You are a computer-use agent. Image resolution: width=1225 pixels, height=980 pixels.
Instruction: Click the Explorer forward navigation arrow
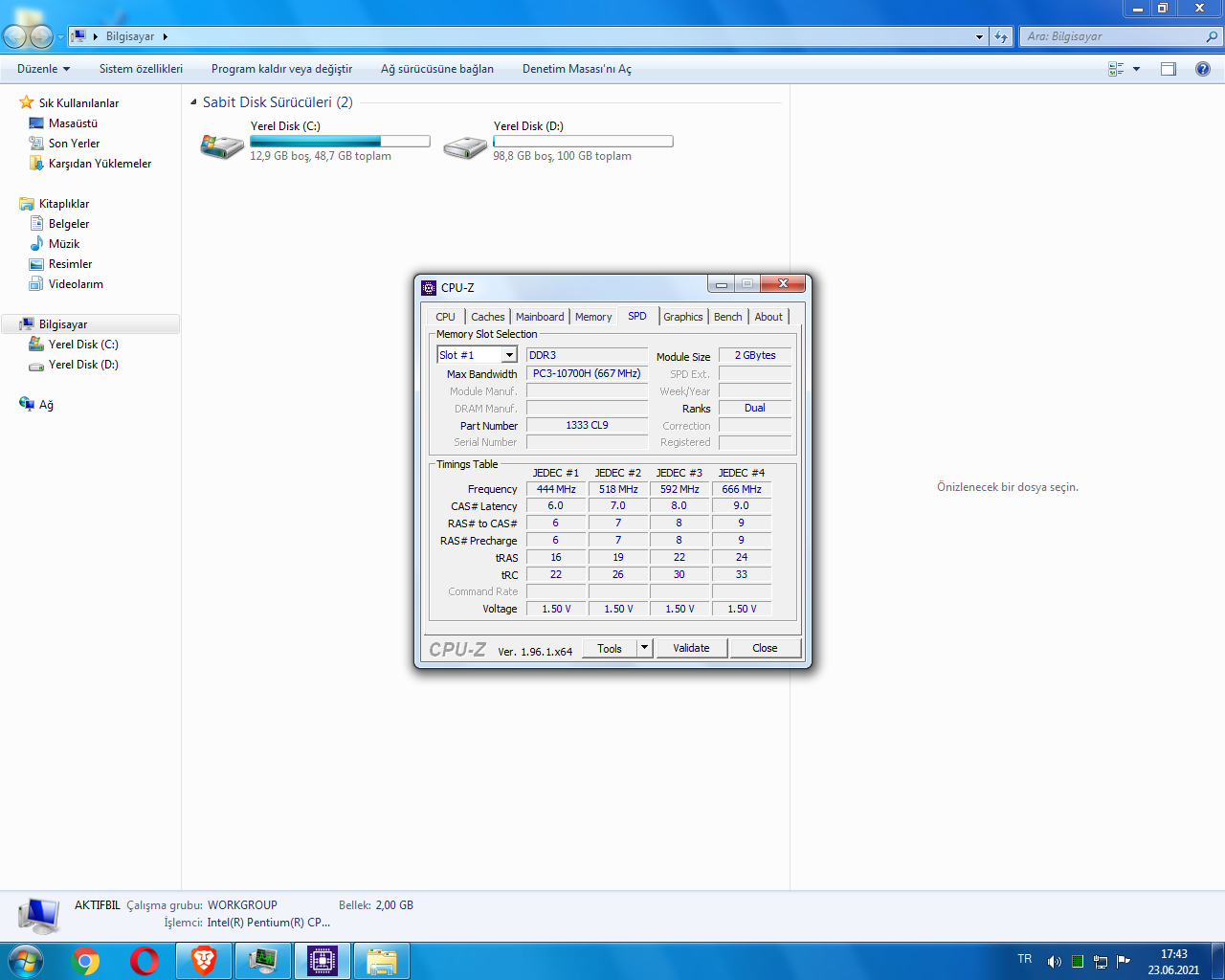41,36
